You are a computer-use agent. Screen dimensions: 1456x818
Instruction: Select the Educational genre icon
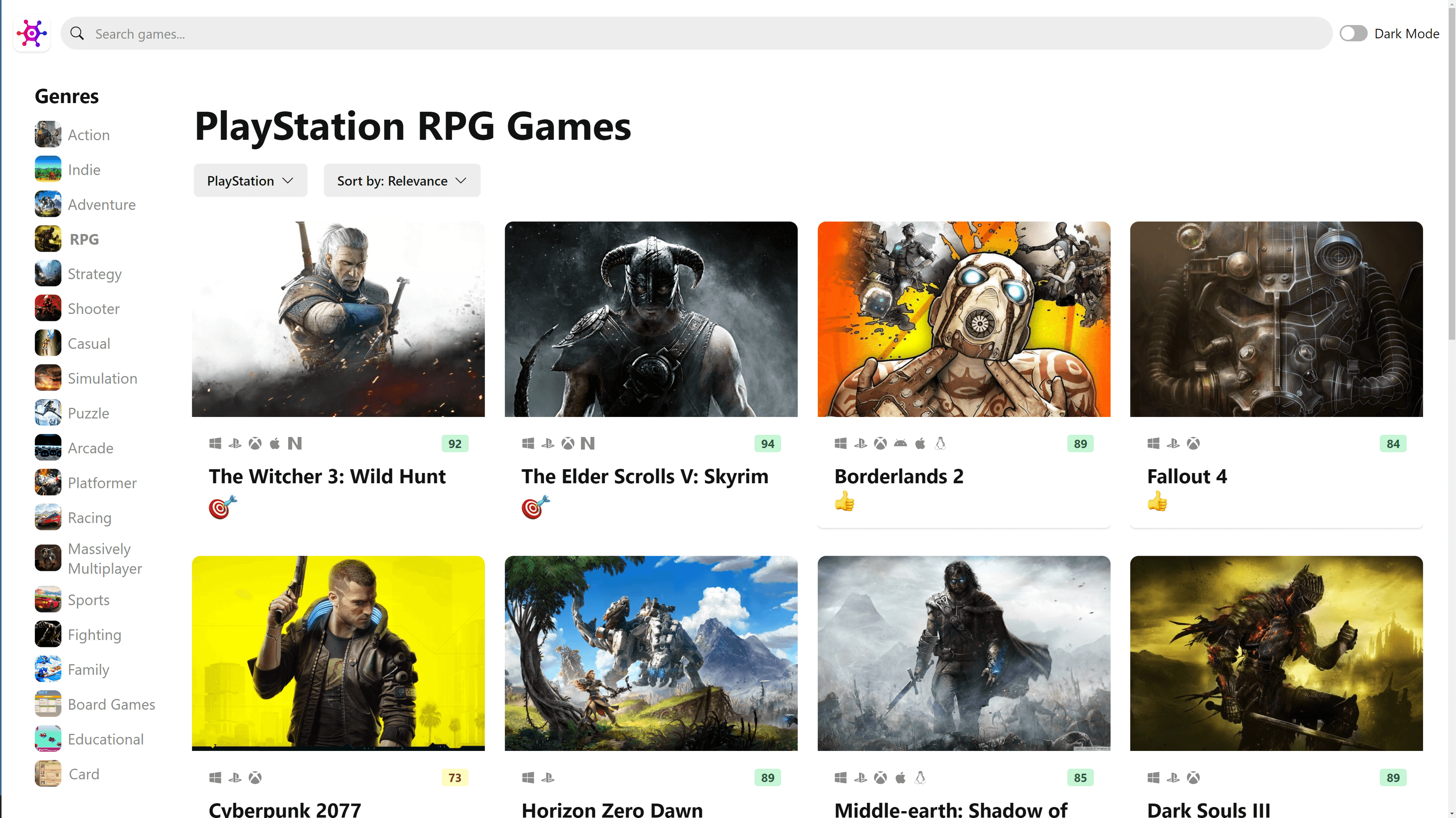[48, 739]
